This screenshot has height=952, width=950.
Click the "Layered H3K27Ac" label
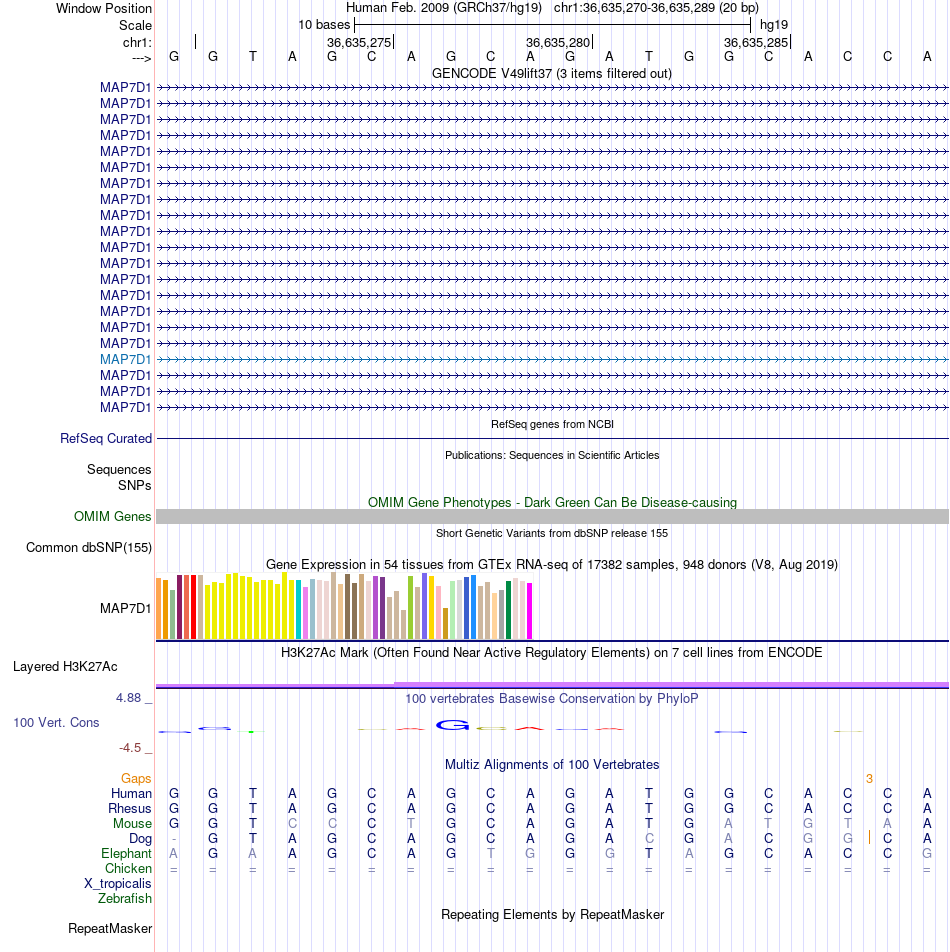click(x=65, y=667)
